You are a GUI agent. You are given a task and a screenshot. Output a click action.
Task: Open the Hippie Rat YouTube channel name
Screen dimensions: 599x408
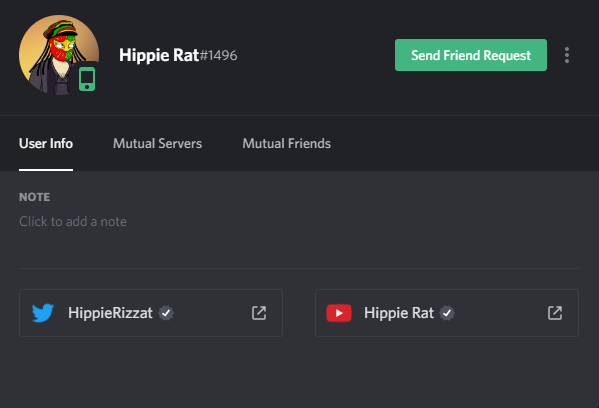pyautogui.click(x=399, y=313)
